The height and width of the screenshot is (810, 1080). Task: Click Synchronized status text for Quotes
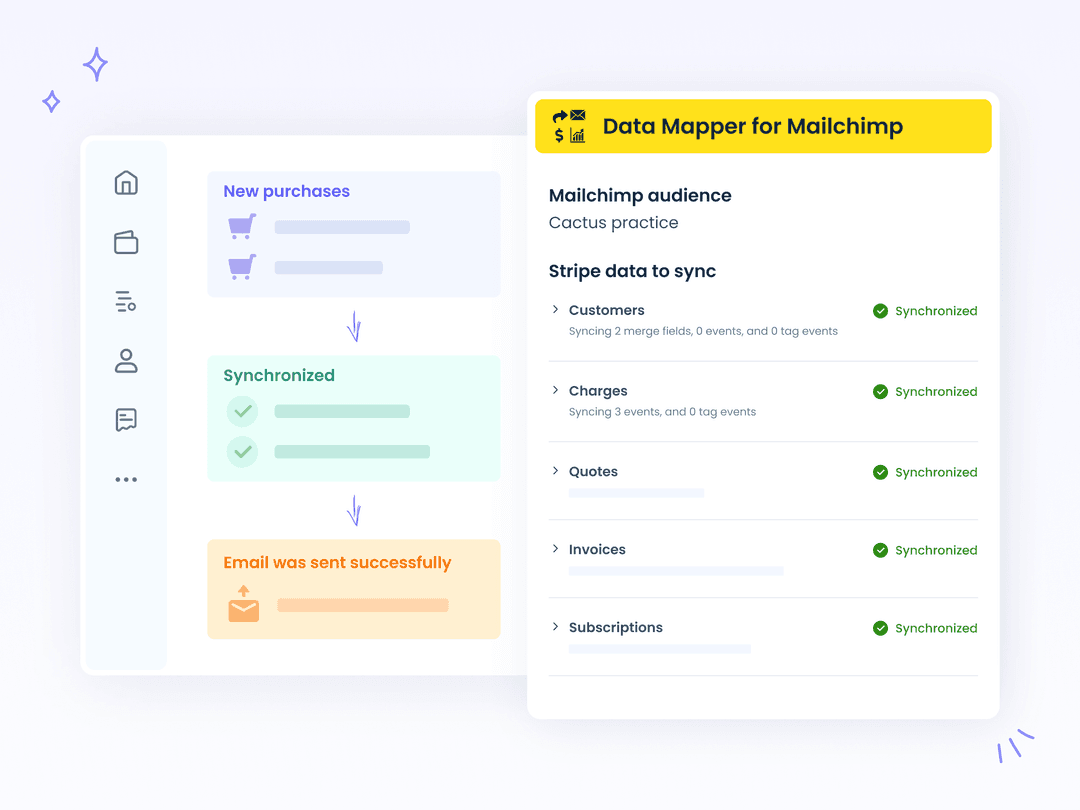(x=936, y=472)
